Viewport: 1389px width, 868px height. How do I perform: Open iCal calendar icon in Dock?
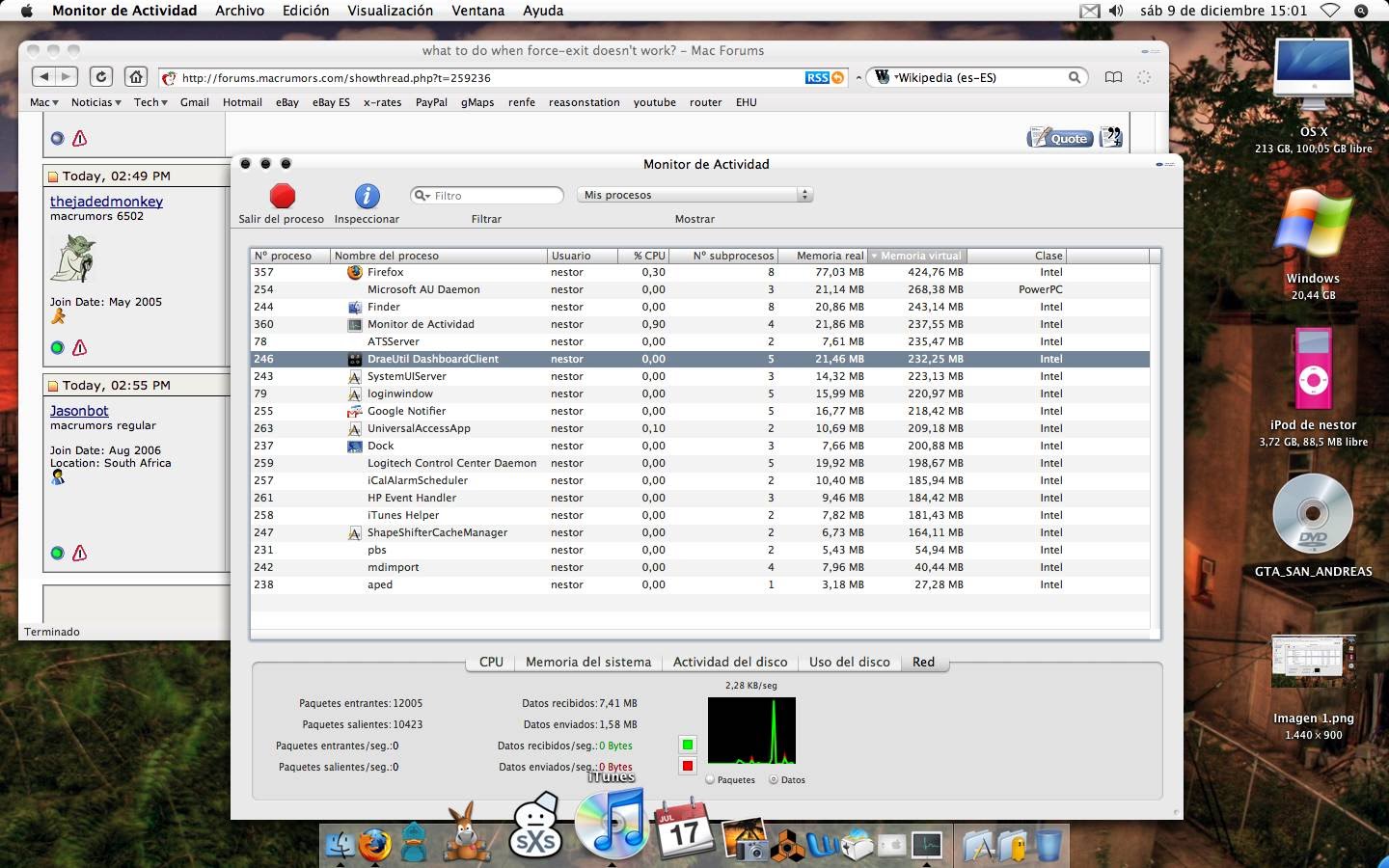point(684,828)
